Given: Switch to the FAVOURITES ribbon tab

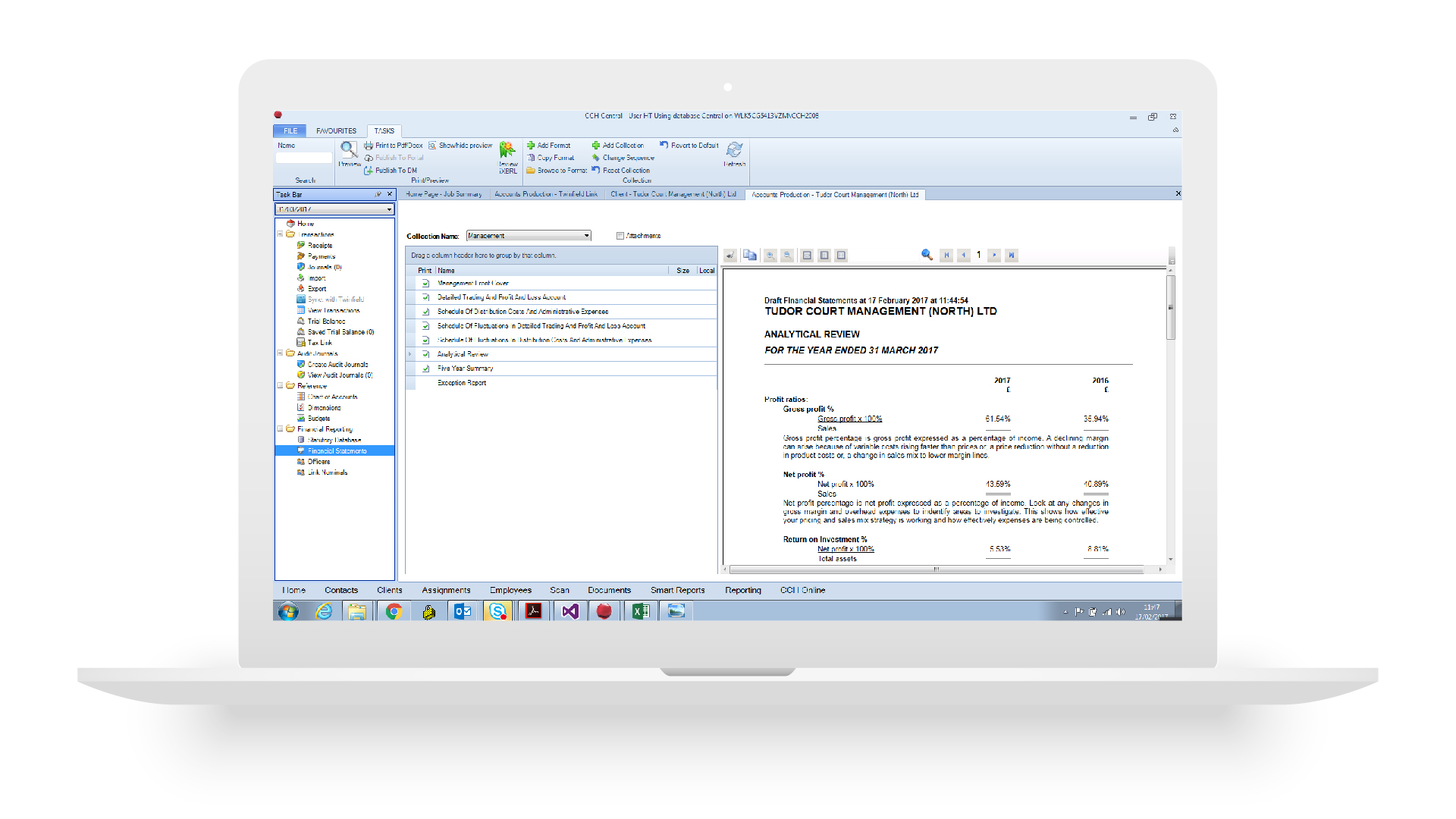Looking at the screenshot, I should tap(336, 131).
